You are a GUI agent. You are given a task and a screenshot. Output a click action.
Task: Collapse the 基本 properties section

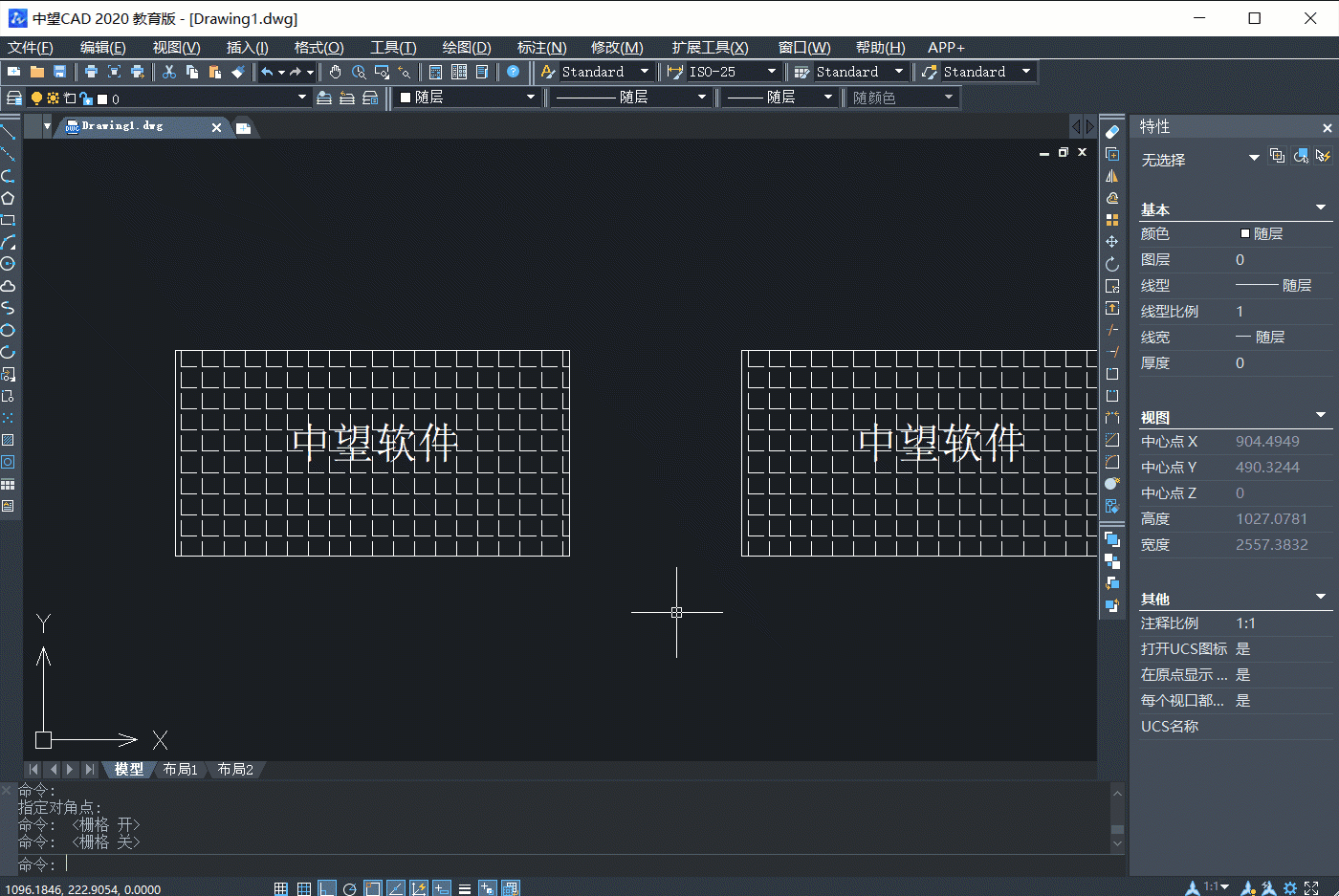(x=1321, y=208)
